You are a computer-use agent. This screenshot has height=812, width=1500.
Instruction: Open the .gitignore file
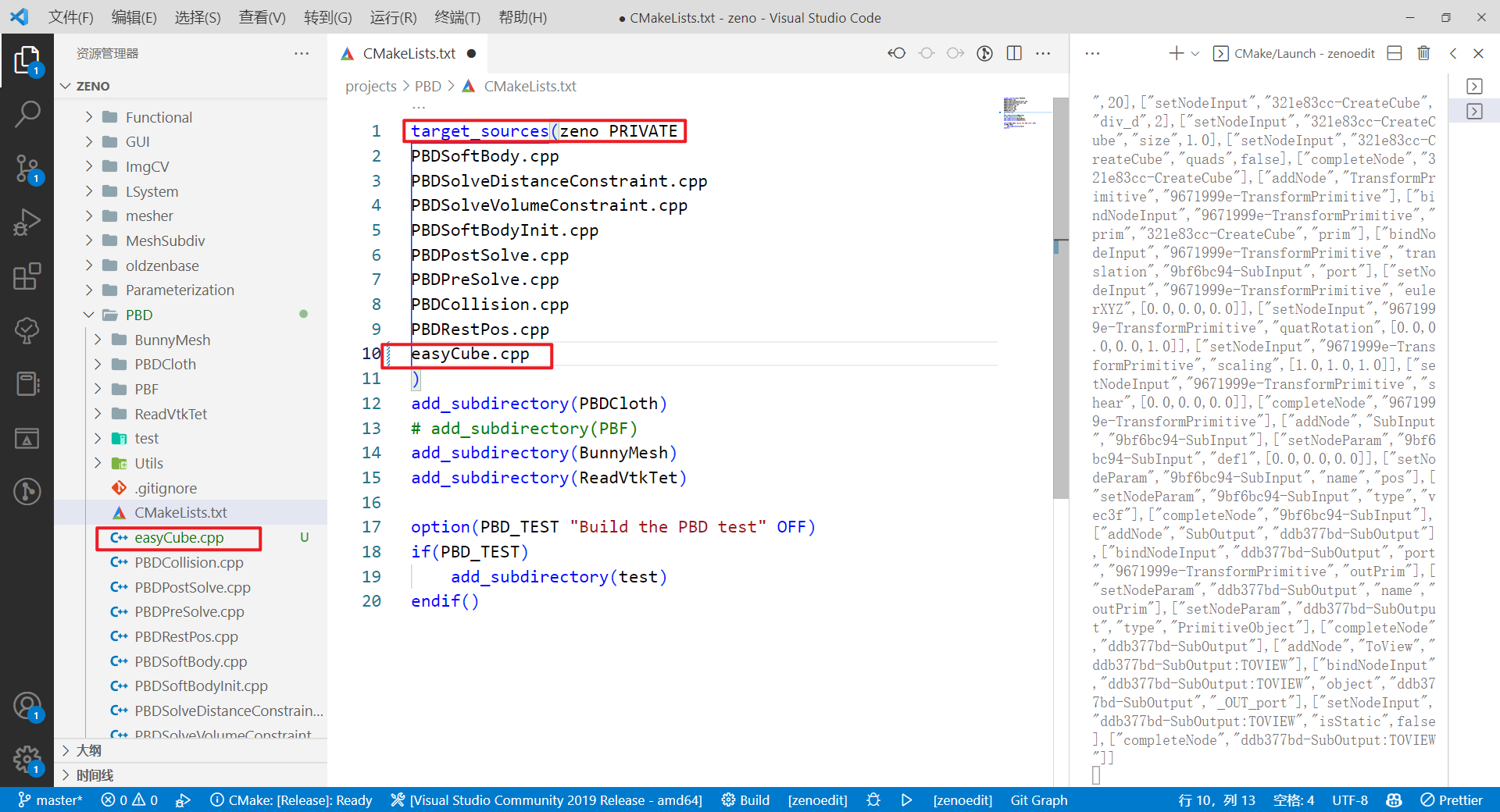point(192,488)
